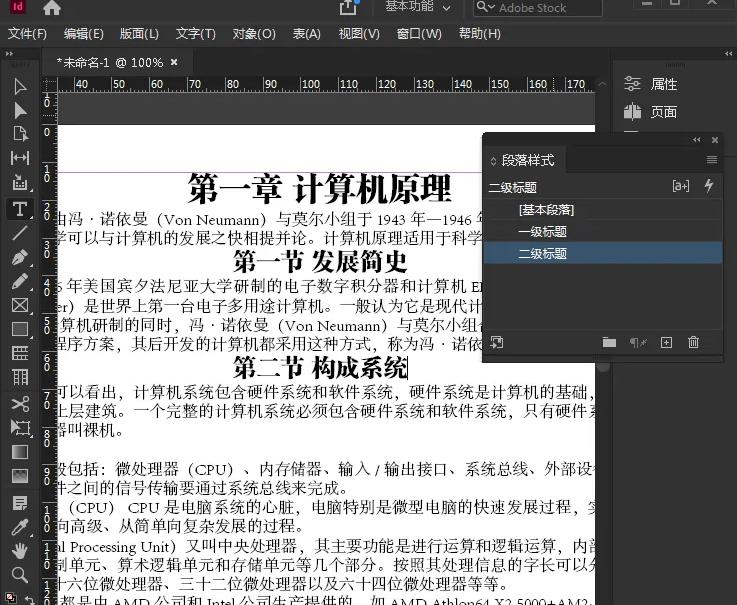
Task: Create a new style group folder
Action: point(609,343)
